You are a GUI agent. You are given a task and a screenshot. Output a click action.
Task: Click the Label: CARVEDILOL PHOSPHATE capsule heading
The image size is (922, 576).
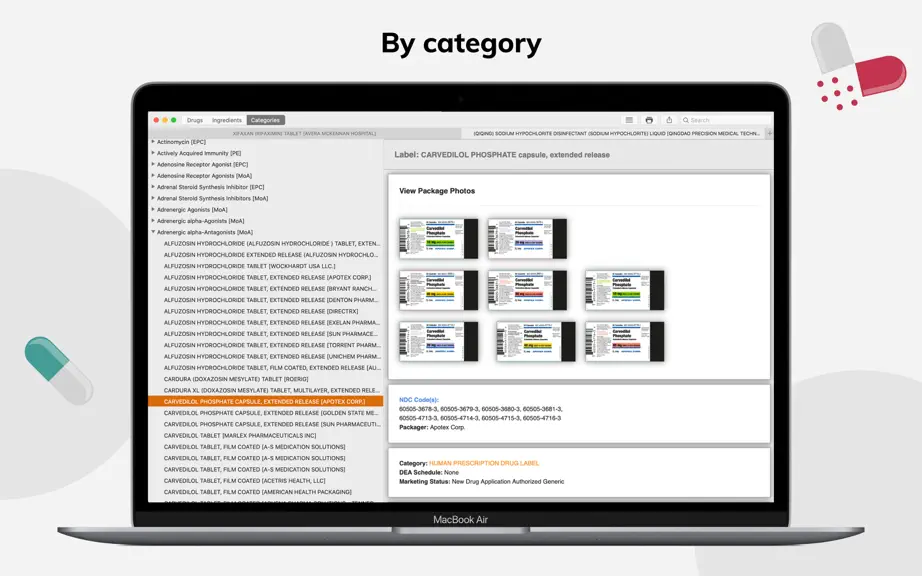pos(502,155)
